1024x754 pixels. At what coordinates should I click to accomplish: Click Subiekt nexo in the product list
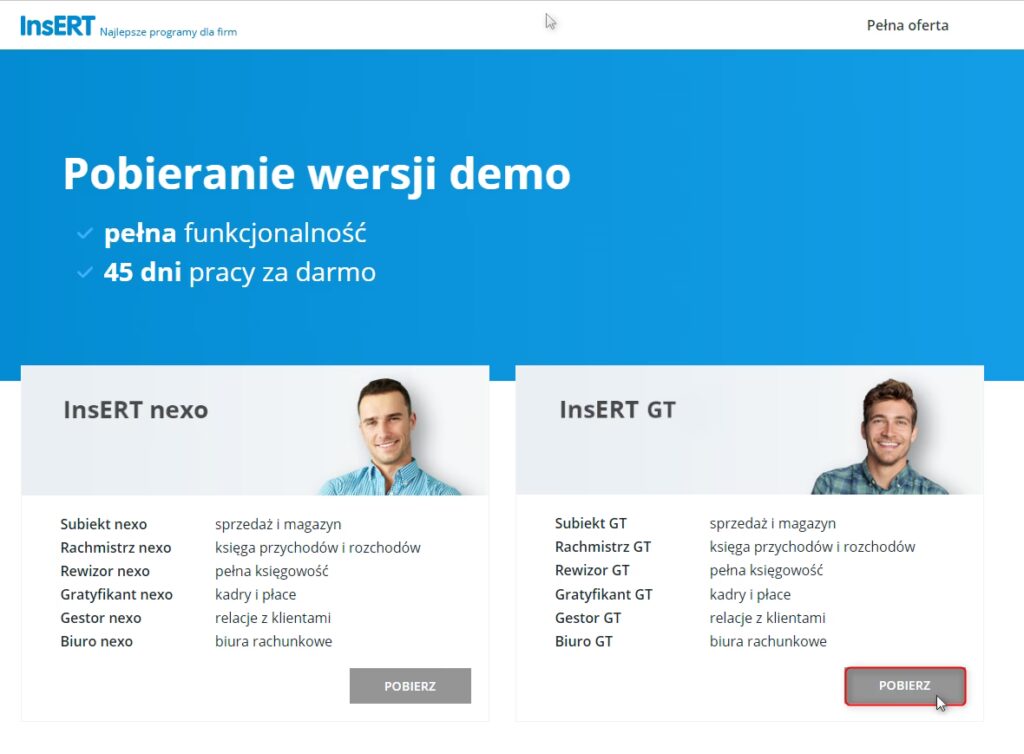coord(103,524)
